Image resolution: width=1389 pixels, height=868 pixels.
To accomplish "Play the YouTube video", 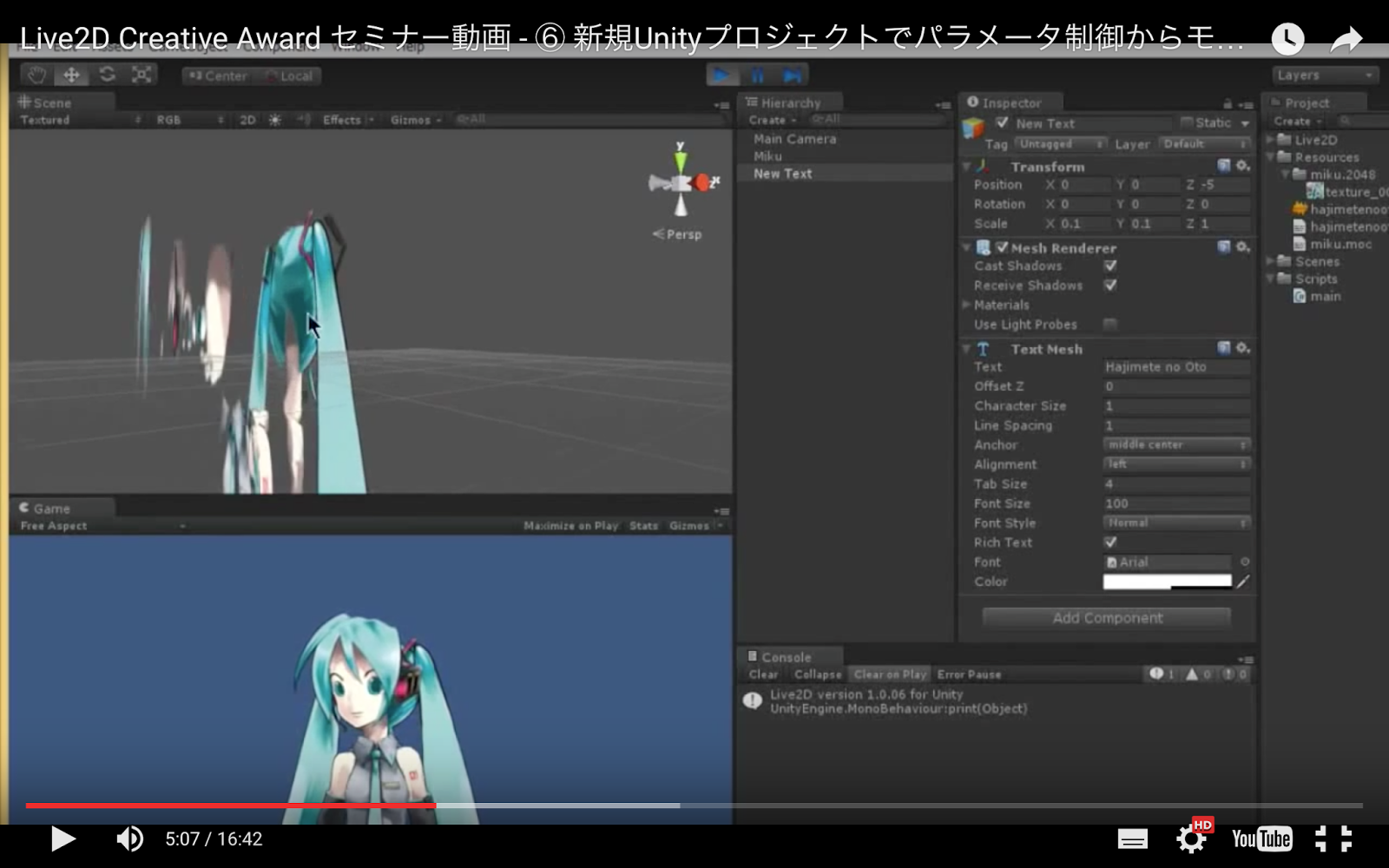I will [x=62, y=838].
